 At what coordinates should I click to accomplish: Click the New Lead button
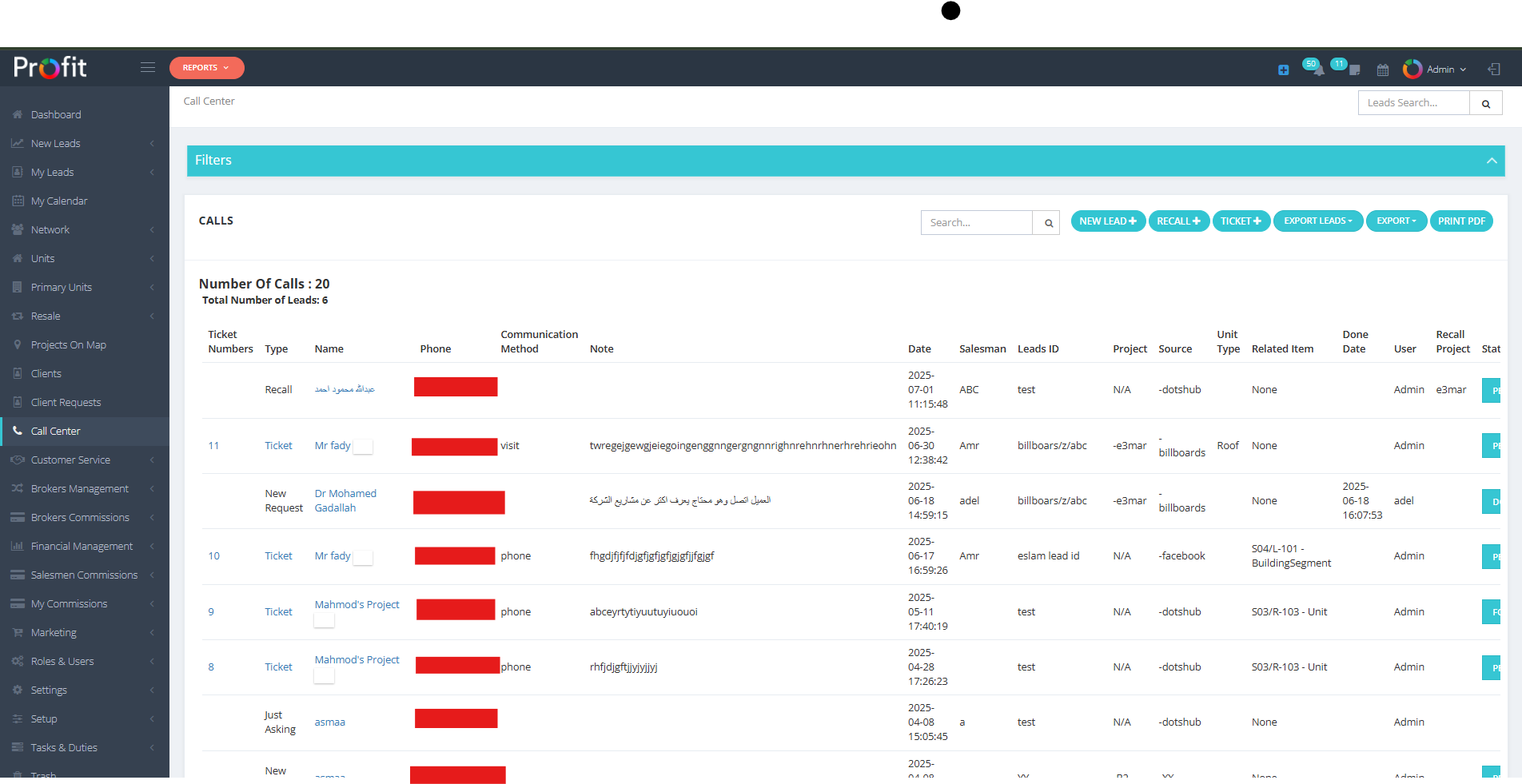(x=1107, y=221)
